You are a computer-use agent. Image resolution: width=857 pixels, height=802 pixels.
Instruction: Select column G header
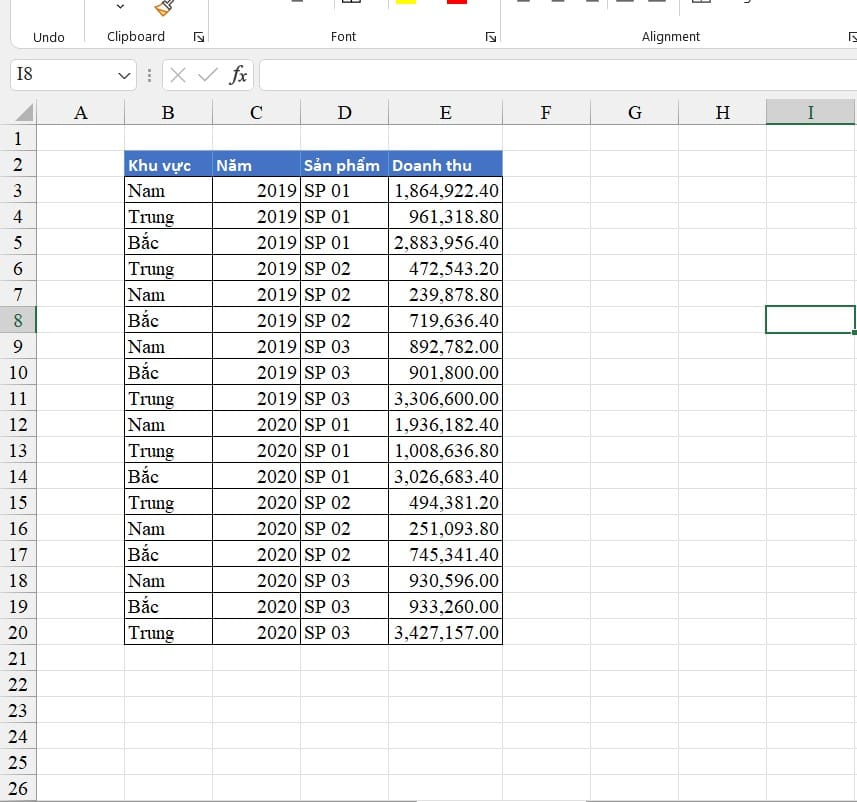[x=635, y=113]
